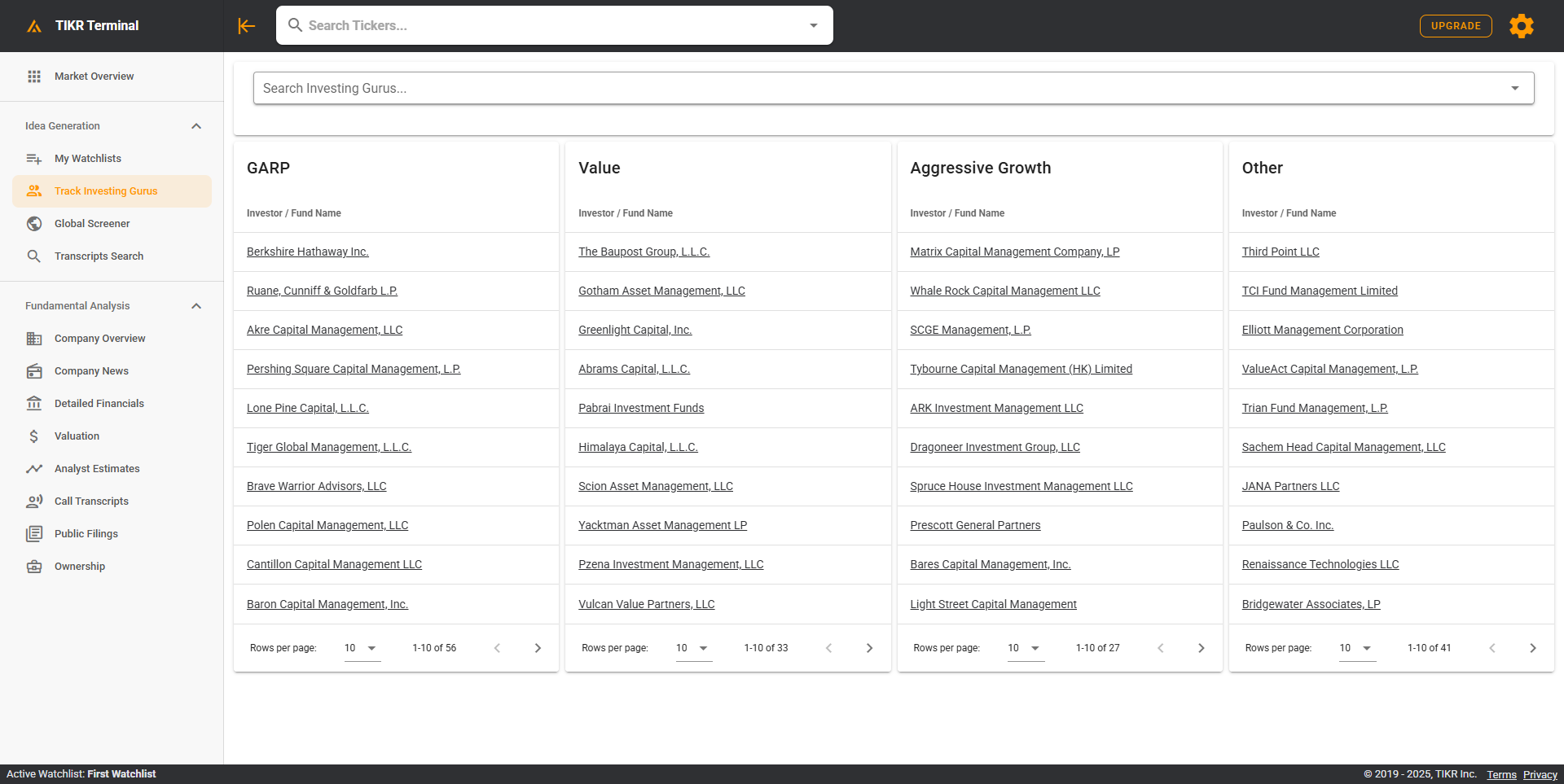Click the Transcripts Search magnifier icon
Image resolution: width=1564 pixels, height=784 pixels.
[34, 256]
